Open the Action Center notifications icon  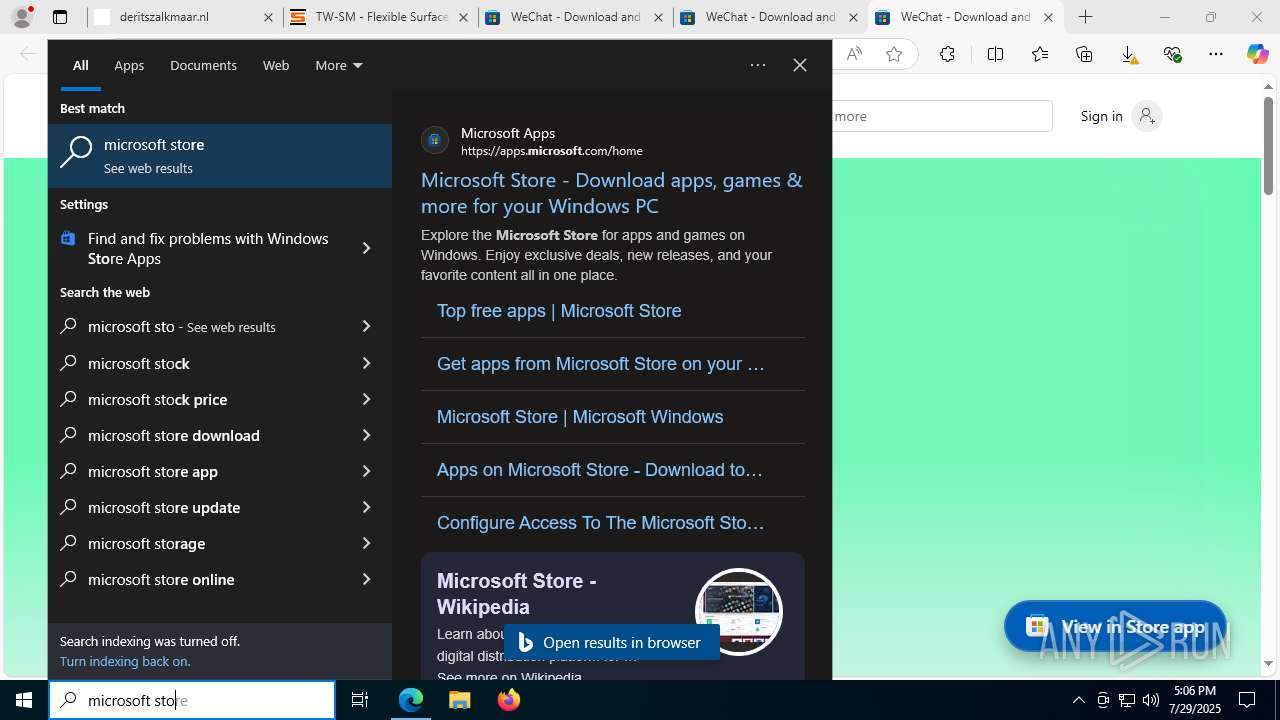[x=1247, y=700]
